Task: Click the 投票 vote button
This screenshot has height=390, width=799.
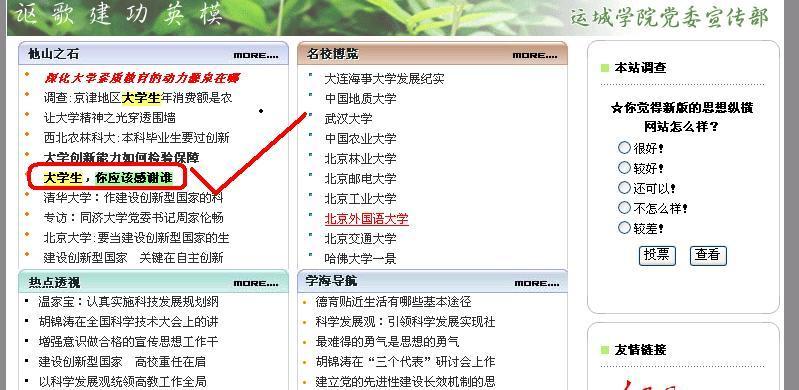Action: pyautogui.click(x=657, y=255)
